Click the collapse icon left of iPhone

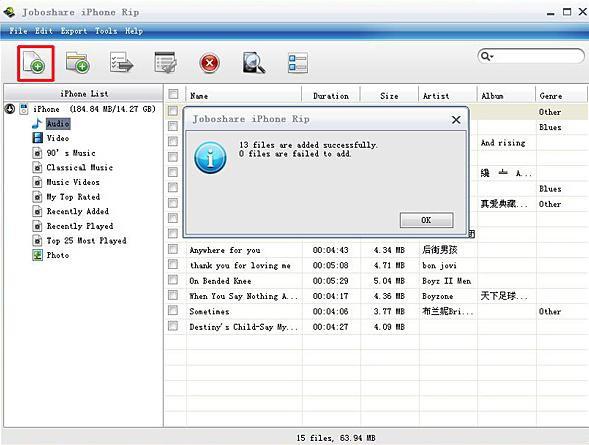pyautogui.click(x=10, y=109)
